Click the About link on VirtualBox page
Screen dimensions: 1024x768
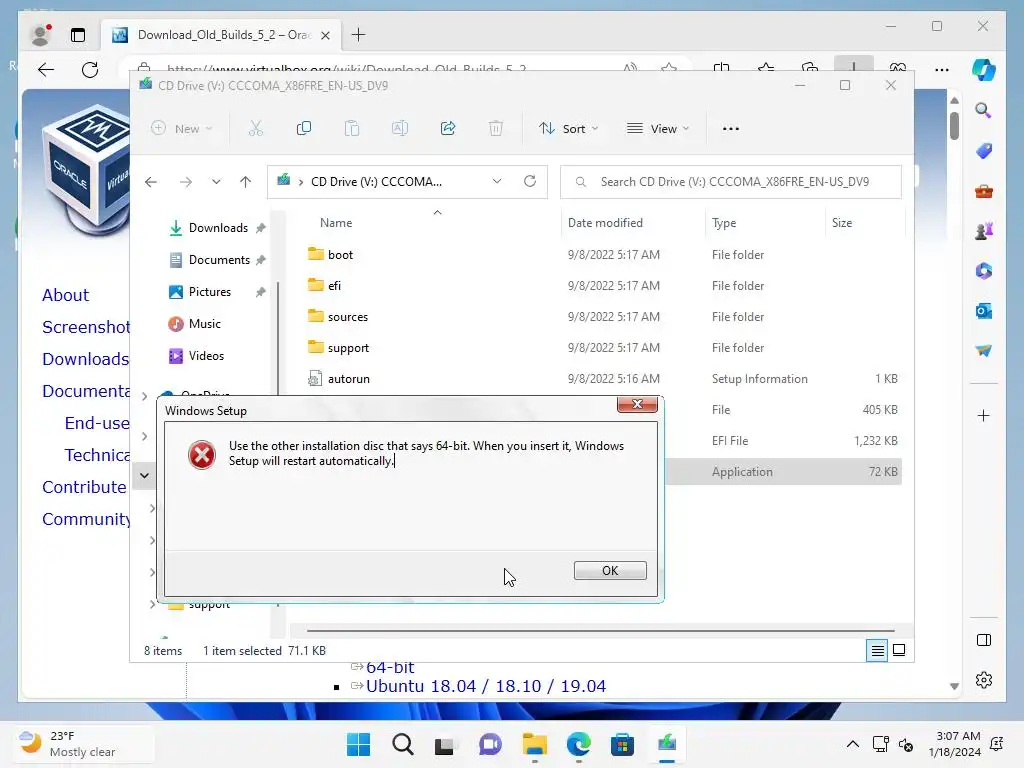(65, 295)
